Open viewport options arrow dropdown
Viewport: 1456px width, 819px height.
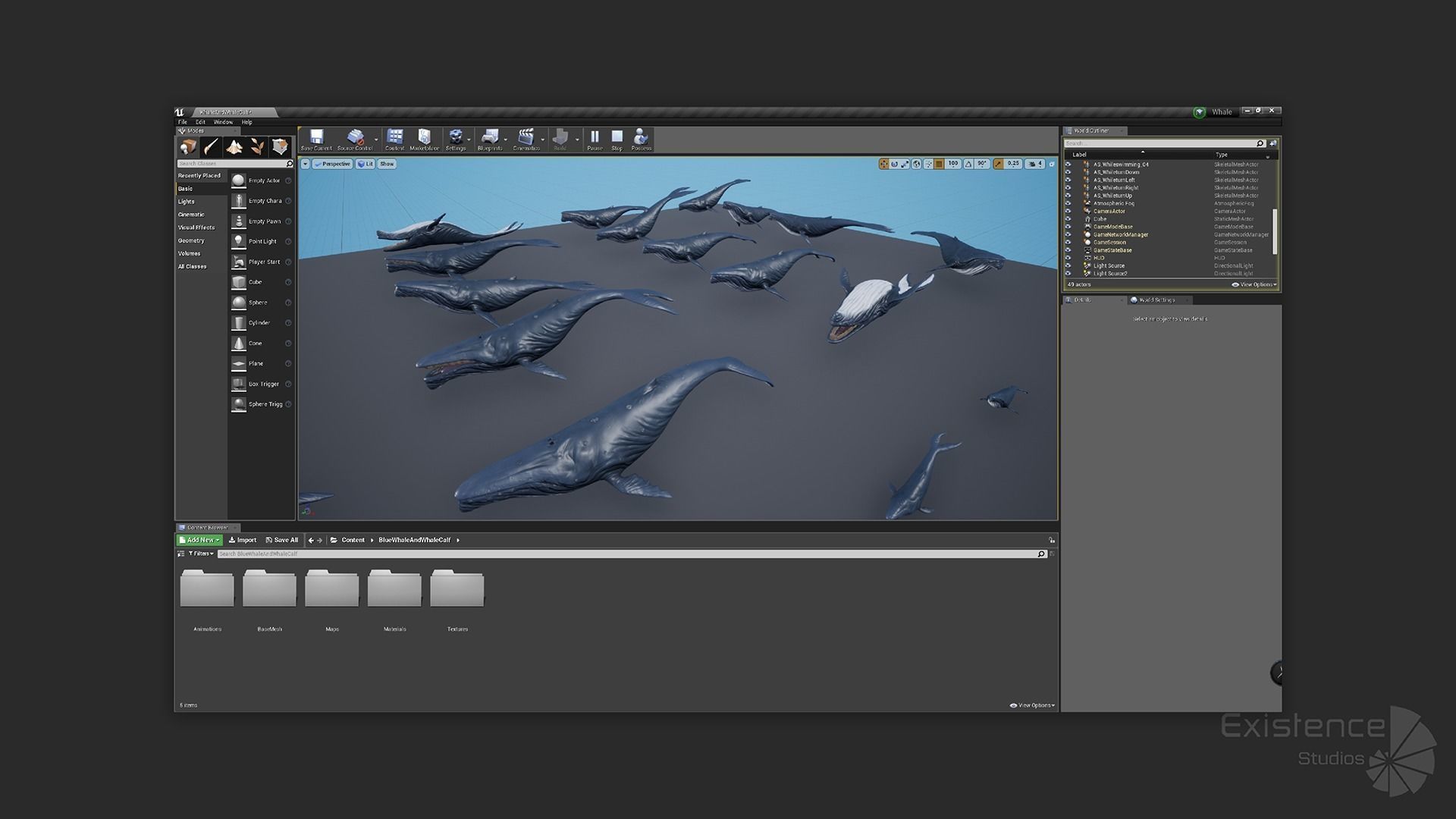coord(305,164)
